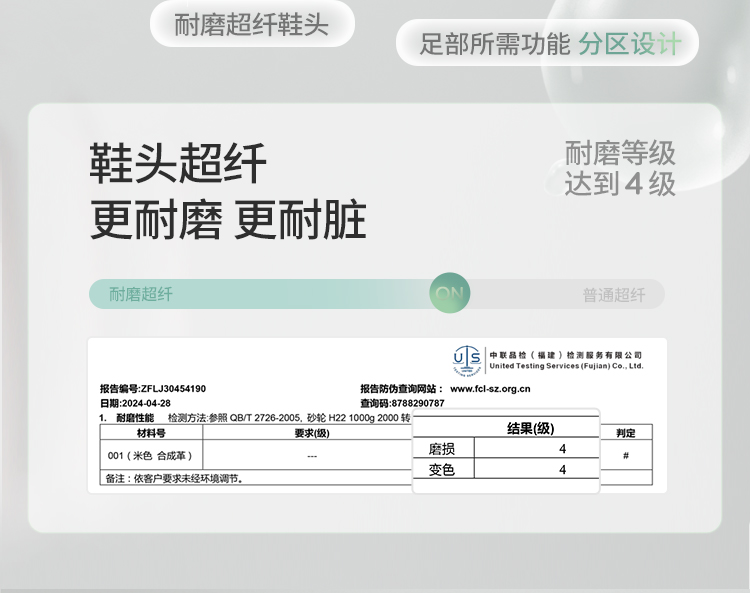Click the value 4 in the 变色 row
Image resolution: width=750 pixels, height=593 pixels.
pyautogui.click(x=562, y=470)
